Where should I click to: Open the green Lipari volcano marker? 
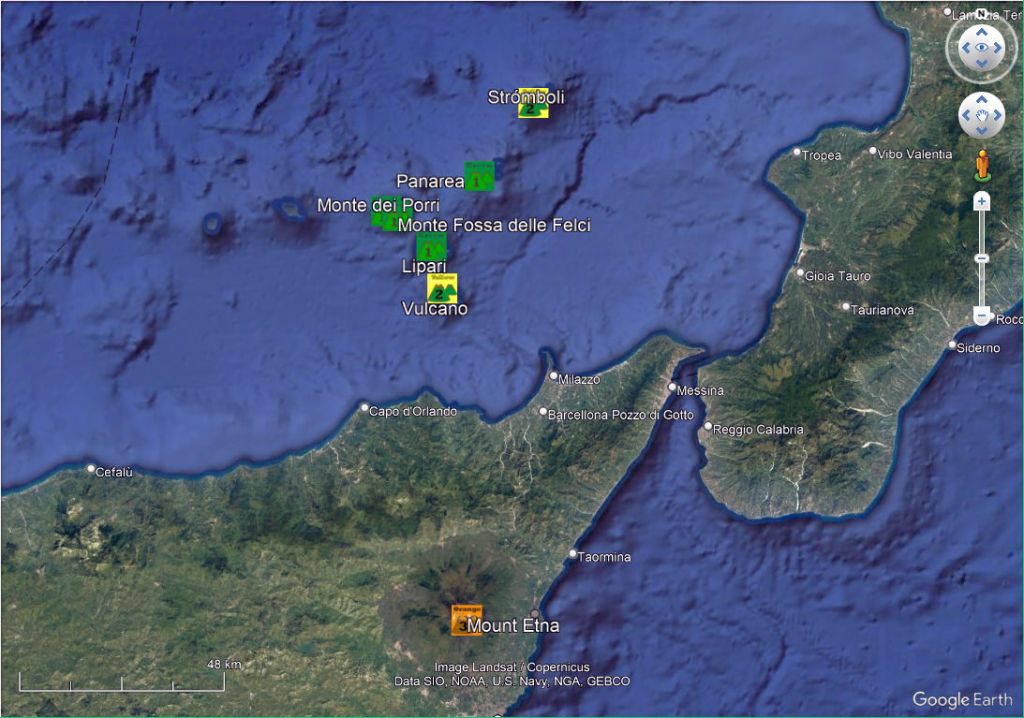(431, 247)
